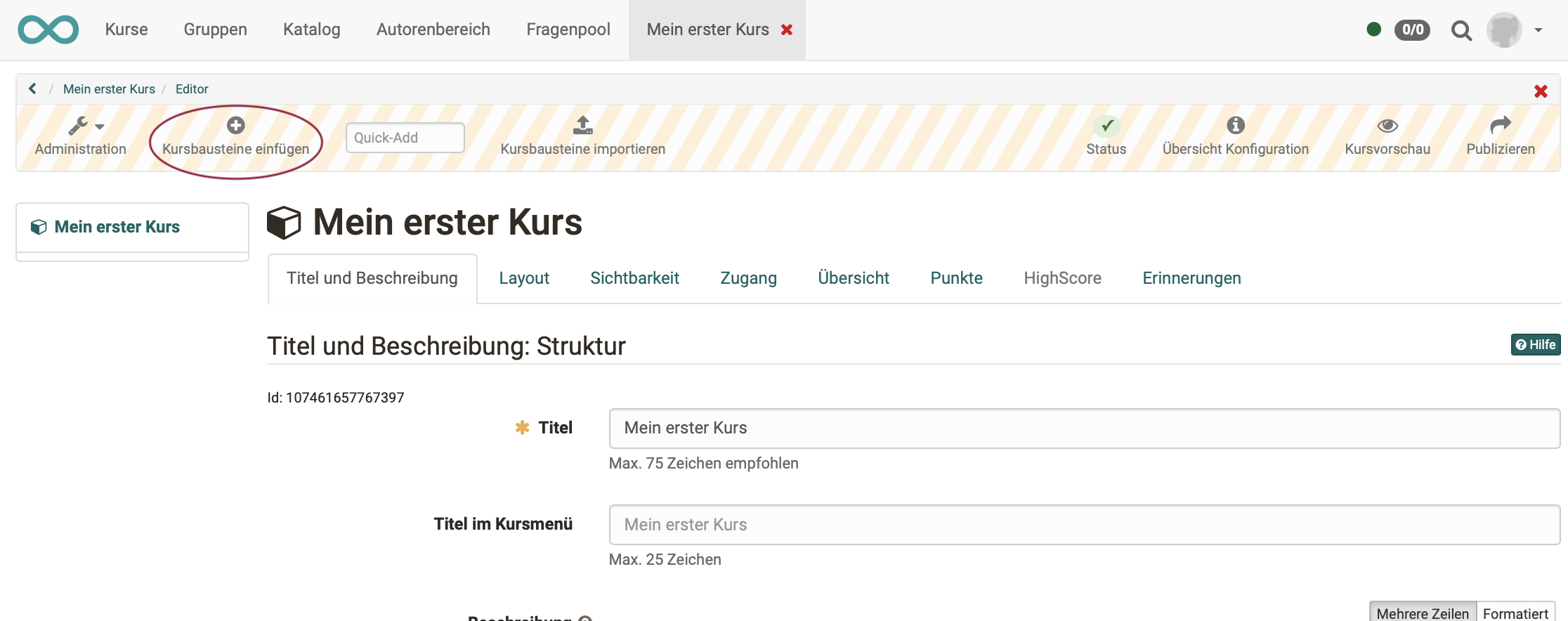Go back with the breadcrumb chevron

pyautogui.click(x=32, y=89)
